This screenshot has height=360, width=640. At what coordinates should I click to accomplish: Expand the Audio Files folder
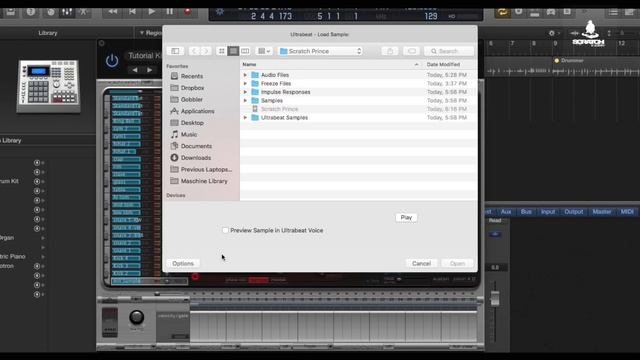coord(245,75)
